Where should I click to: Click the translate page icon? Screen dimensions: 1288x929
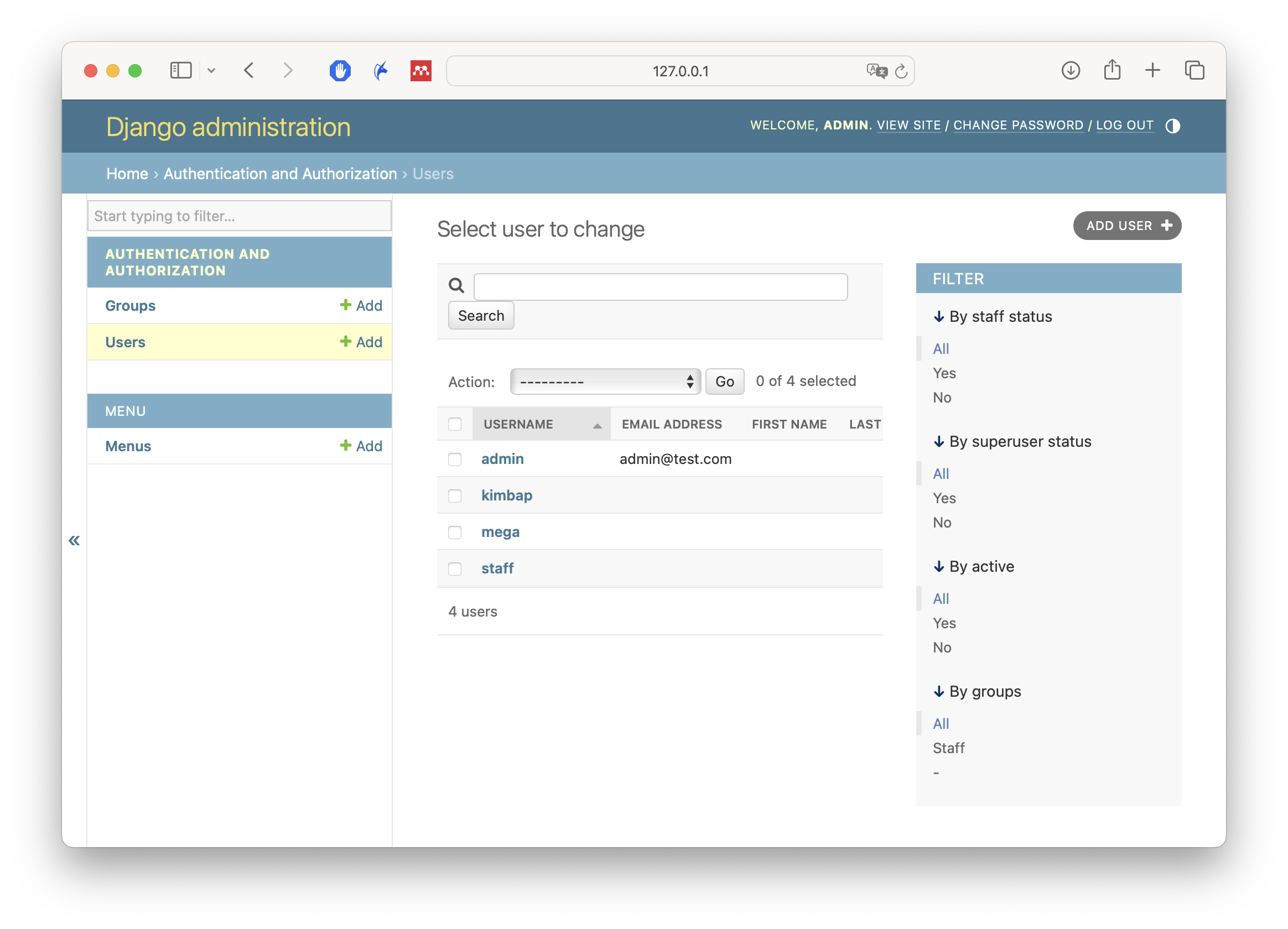[x=876, y=71]
